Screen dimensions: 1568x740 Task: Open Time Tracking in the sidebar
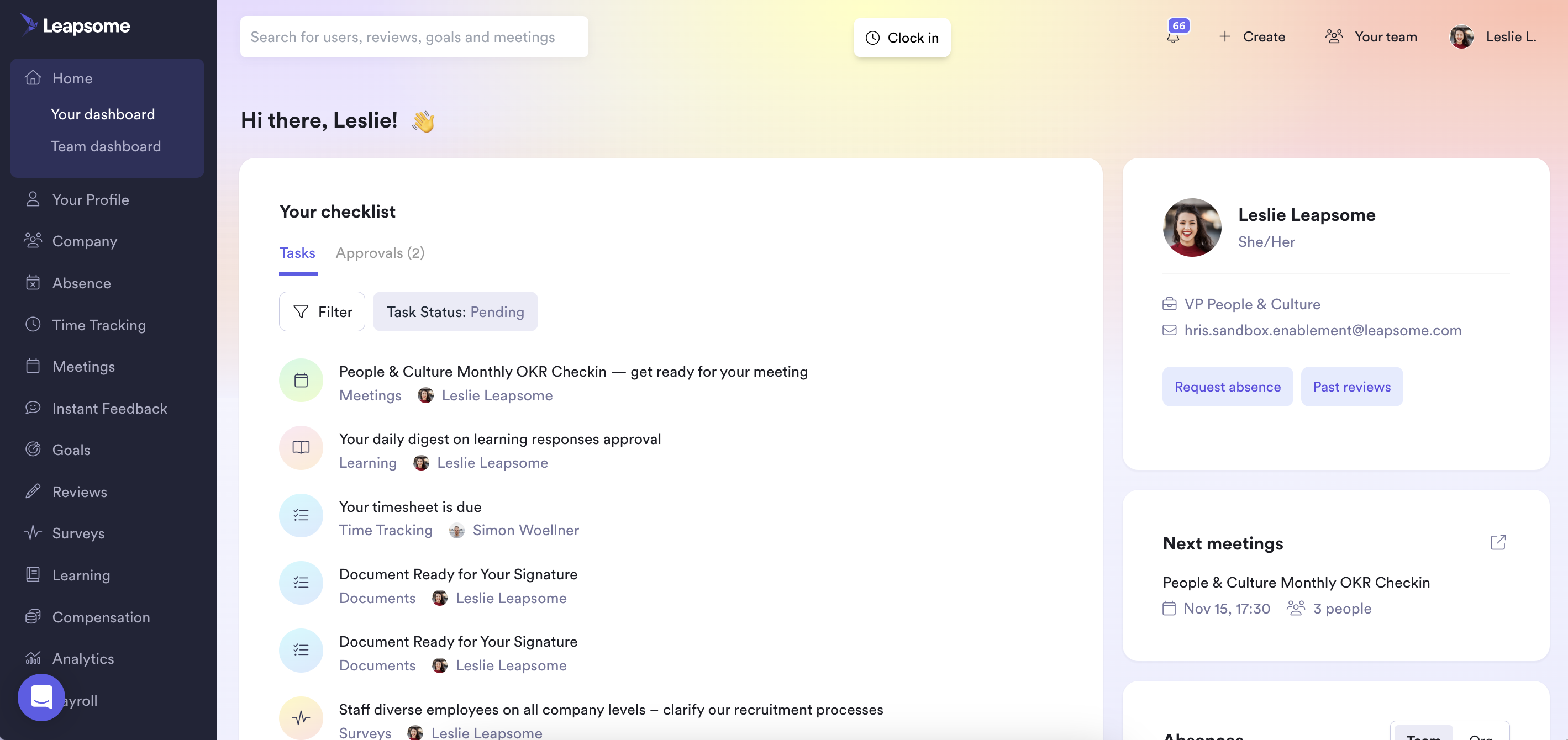tap(98, 325)
